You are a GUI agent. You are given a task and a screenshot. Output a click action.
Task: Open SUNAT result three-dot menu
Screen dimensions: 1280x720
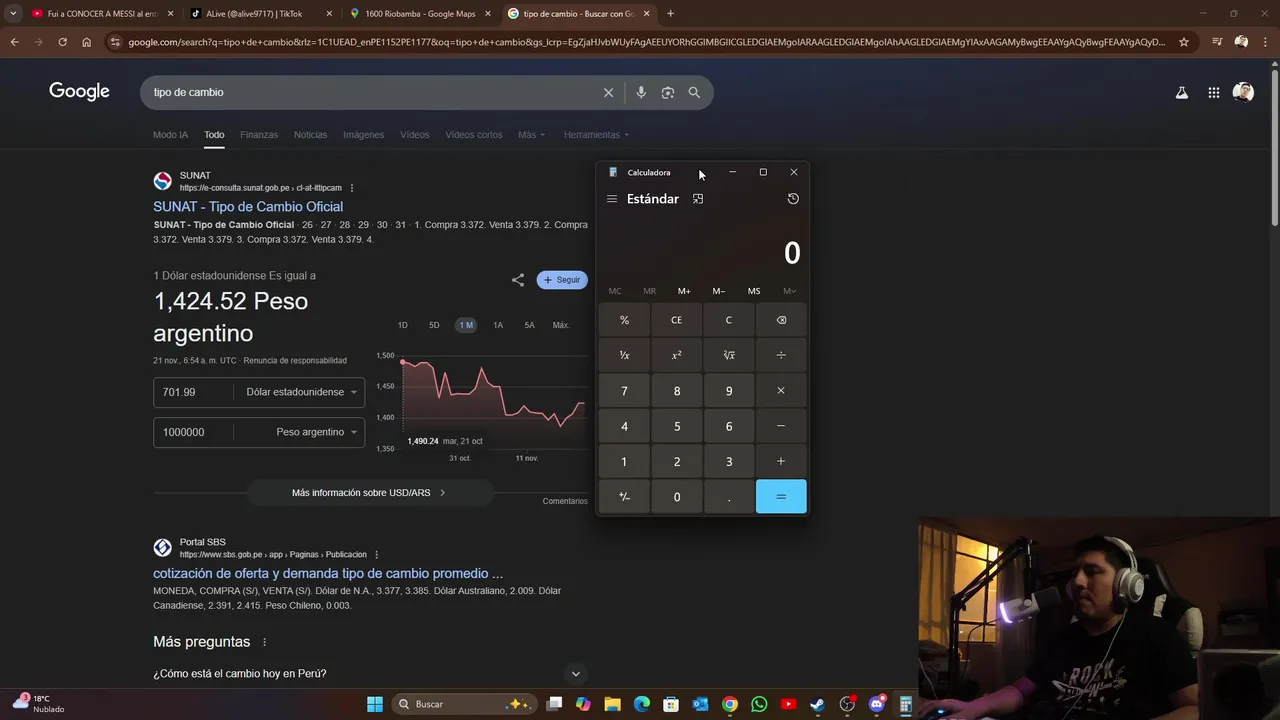pyautogui.click(x=352, y=188)
